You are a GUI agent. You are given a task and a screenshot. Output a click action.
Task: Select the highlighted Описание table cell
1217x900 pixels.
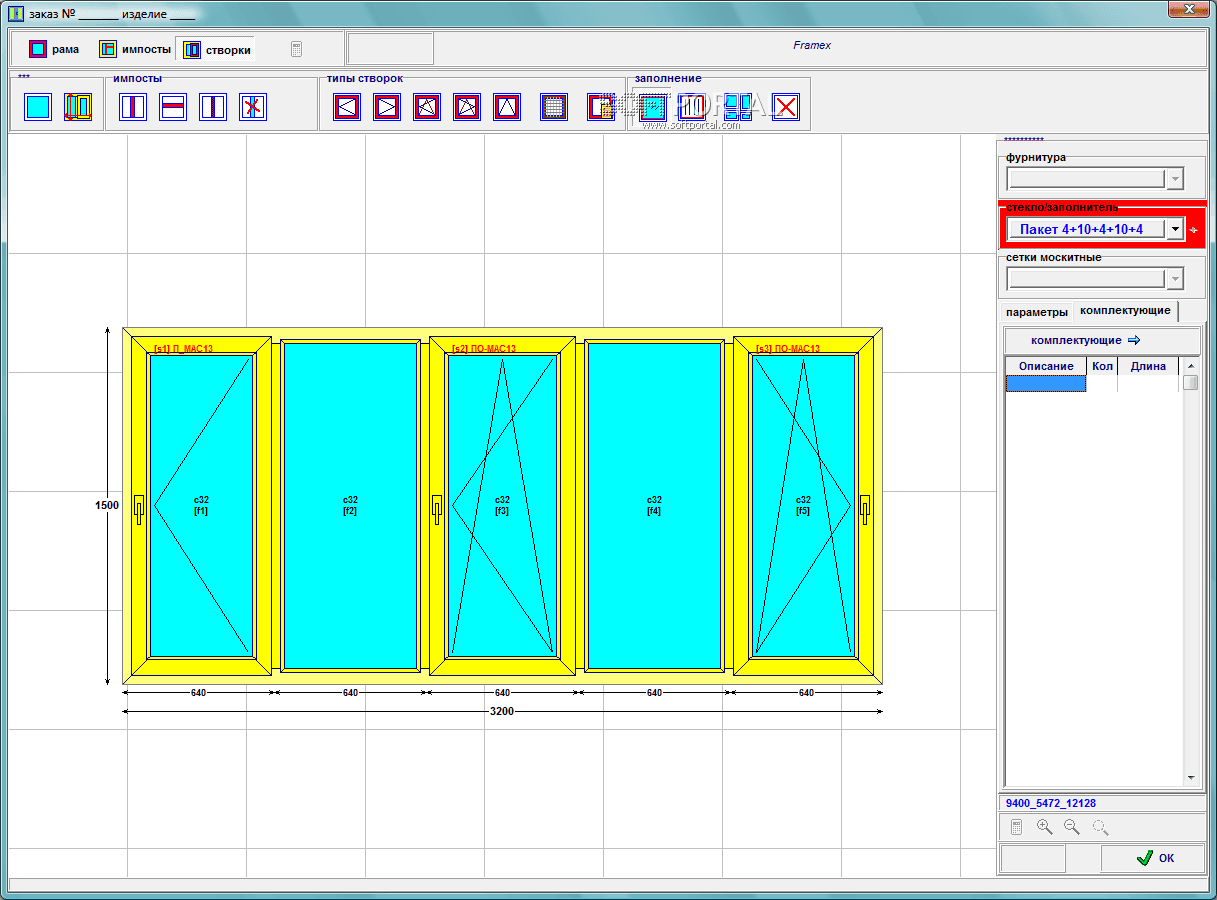tap(1046, 383)
